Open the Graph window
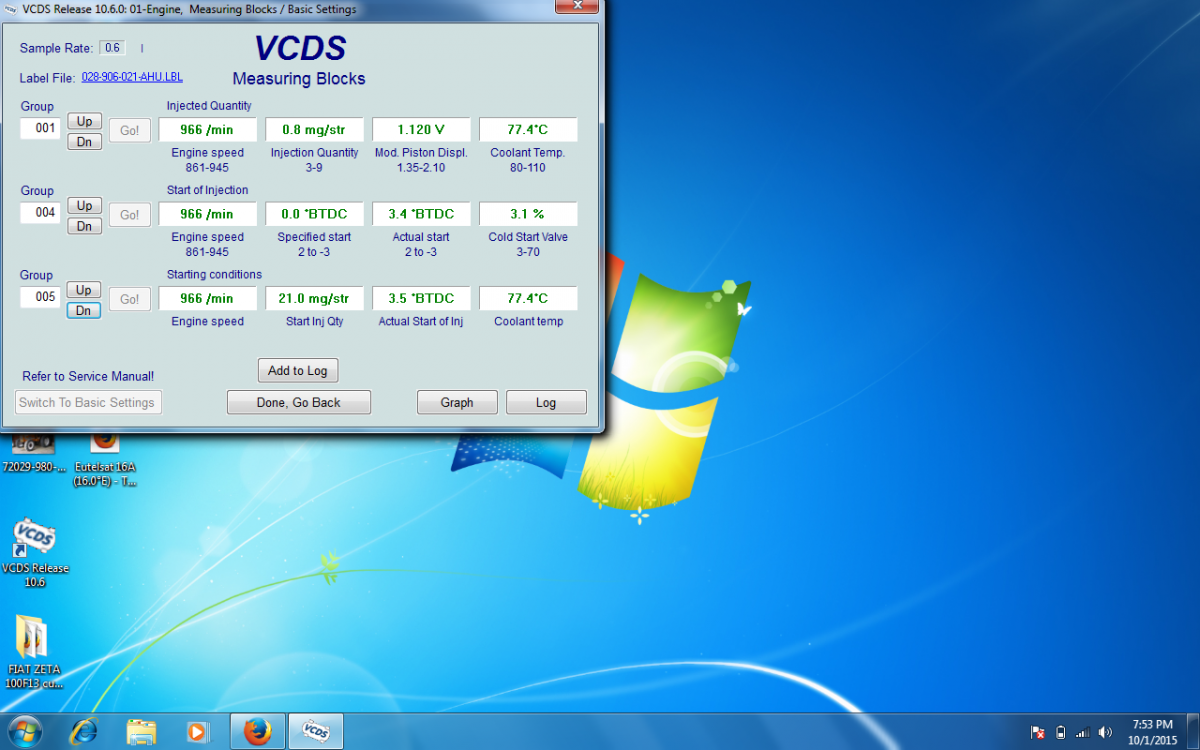 coord(457,402)
